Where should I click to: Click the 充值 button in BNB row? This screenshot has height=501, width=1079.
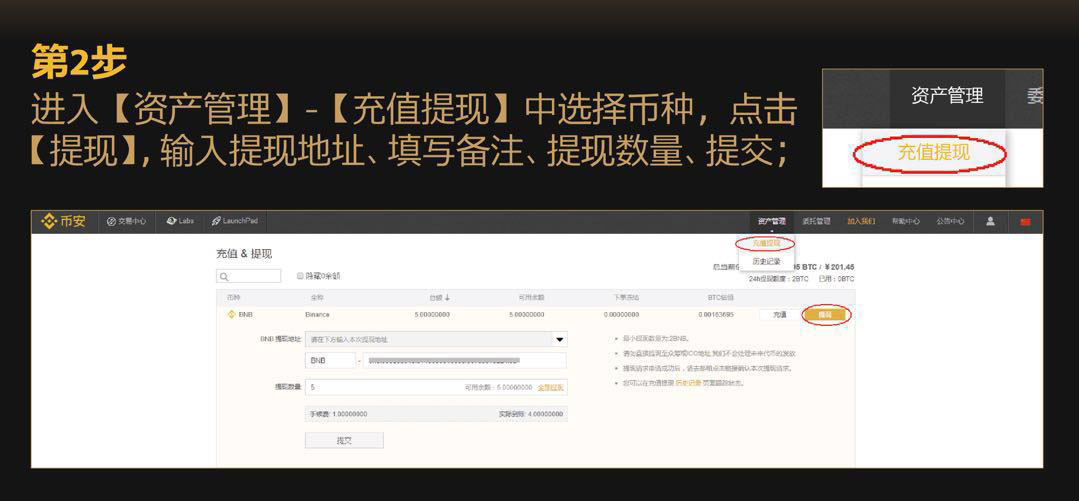coord(779,315)
